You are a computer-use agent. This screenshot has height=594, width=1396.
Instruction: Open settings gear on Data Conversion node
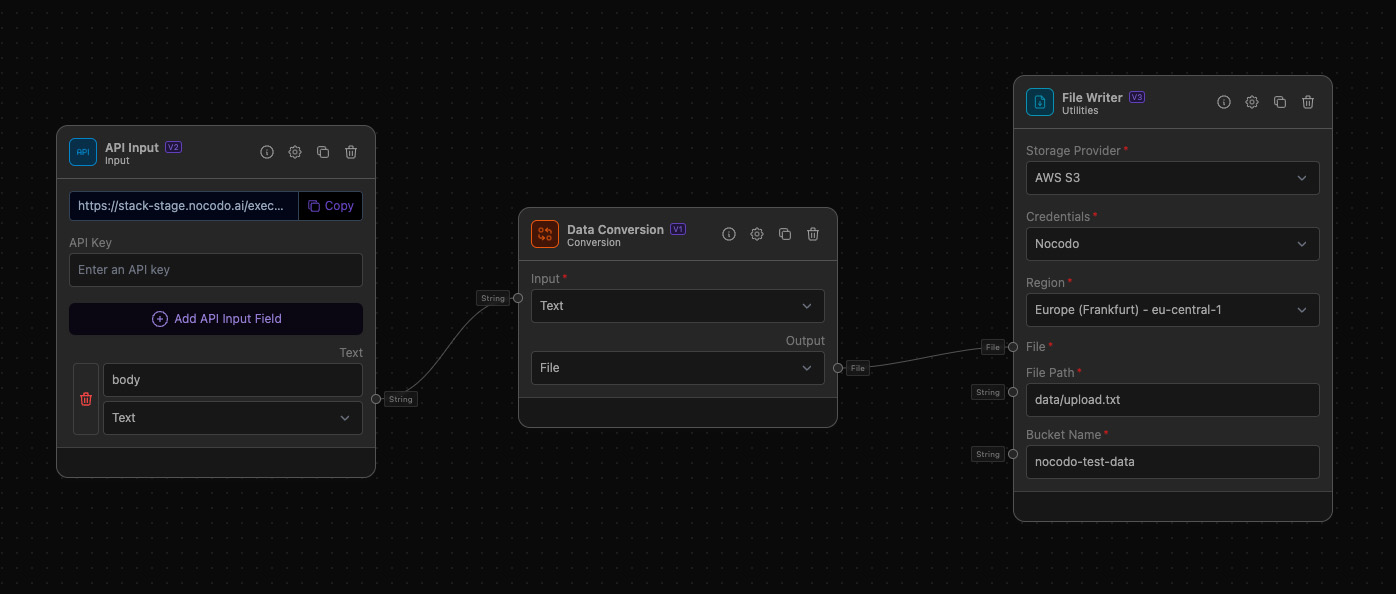pyautogui.click(x=757, y=234)
